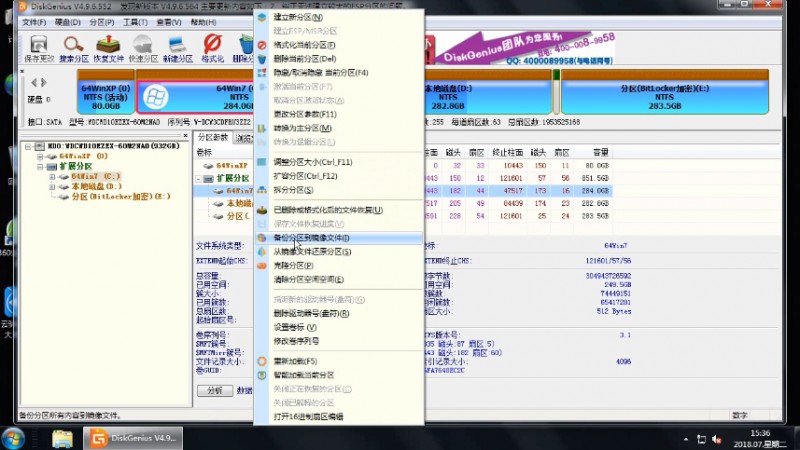Switch to the 分区参数 tab
The width and height of the screenshot is (800, 450).
click(x=213, y=138)
